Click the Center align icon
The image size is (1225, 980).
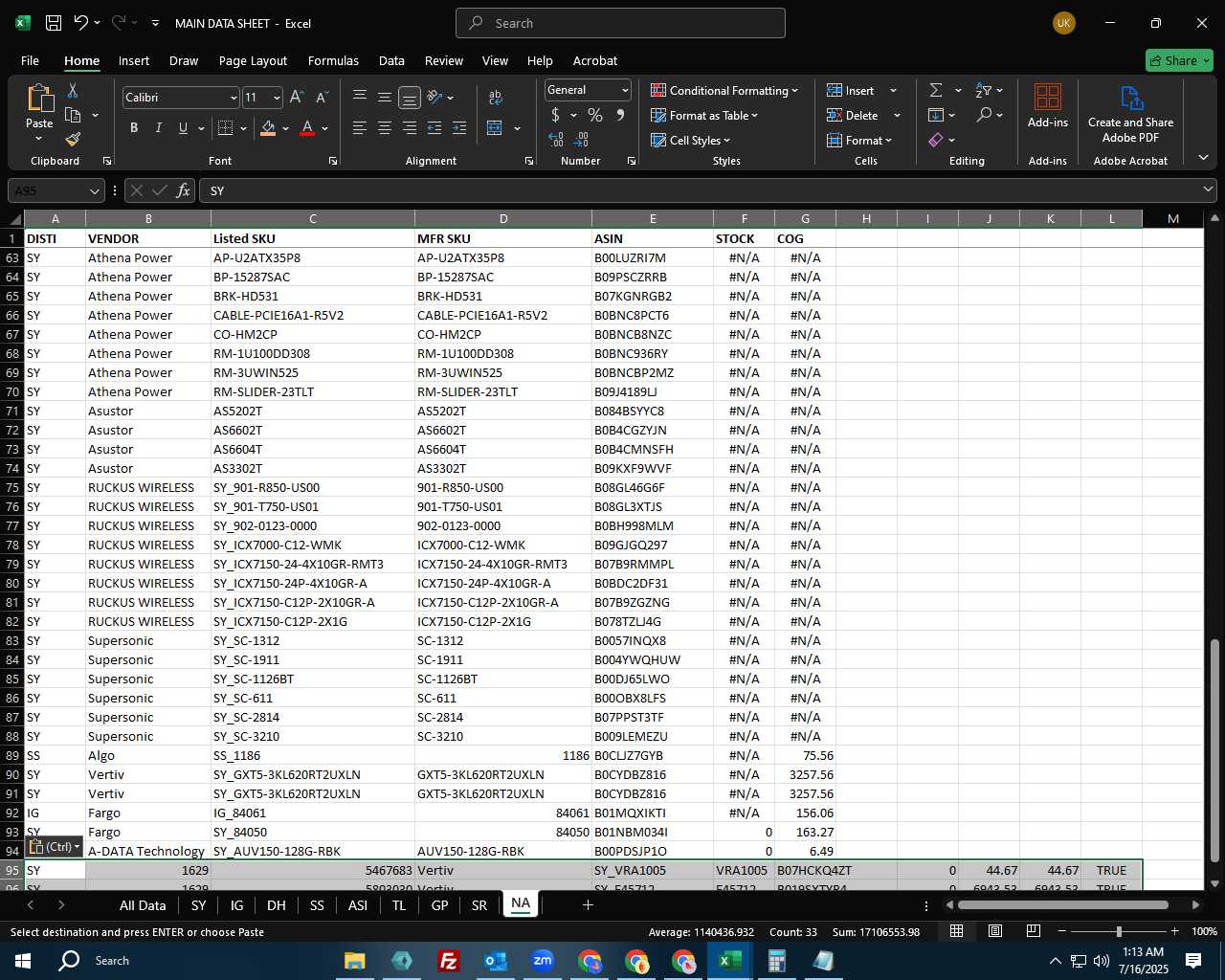pyautogui.click(x=385, y=127)
